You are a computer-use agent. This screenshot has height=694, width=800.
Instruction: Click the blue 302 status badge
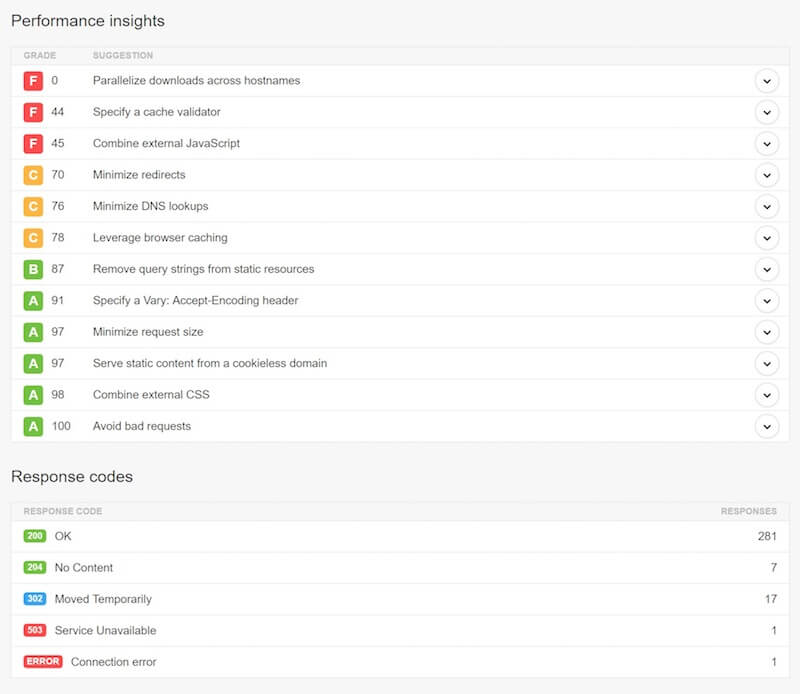(x=35, y=599)
